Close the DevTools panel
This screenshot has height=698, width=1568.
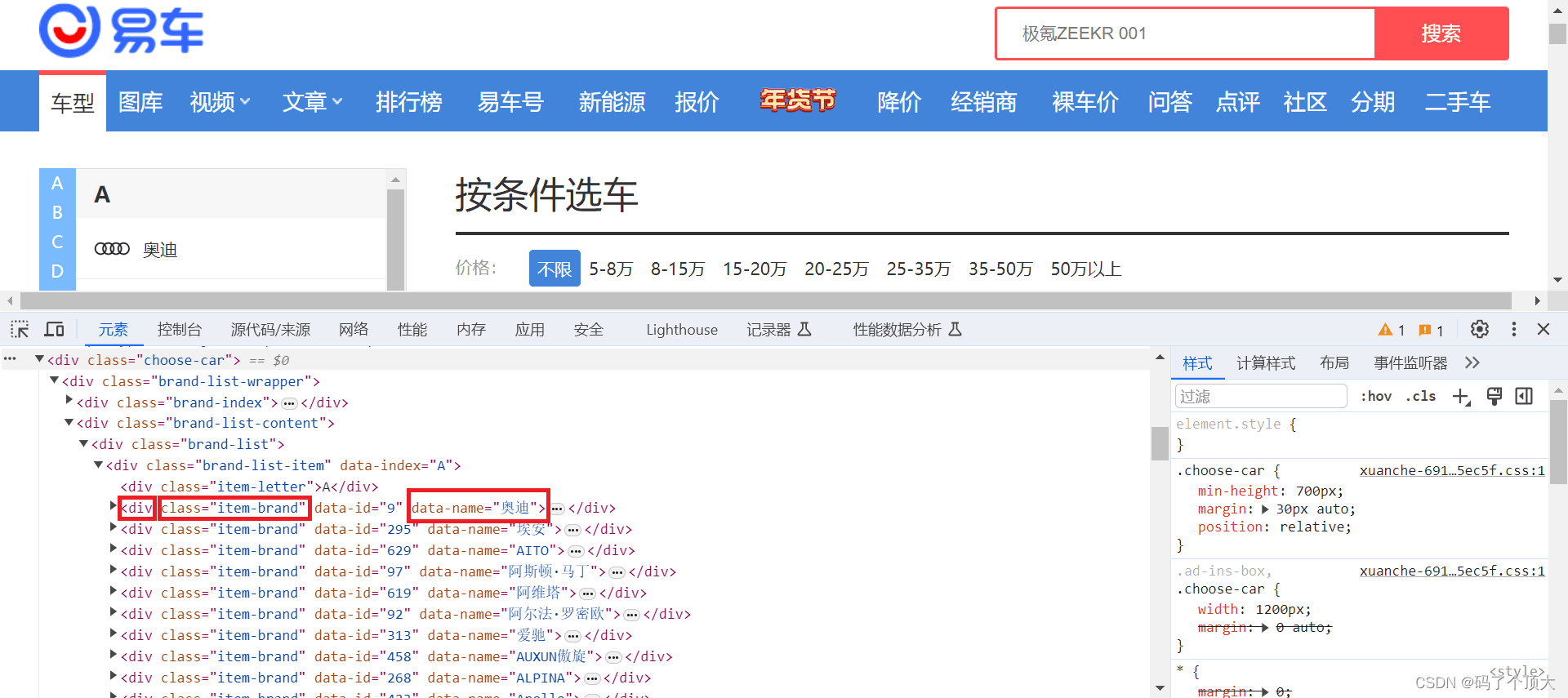pos(1543,329)
